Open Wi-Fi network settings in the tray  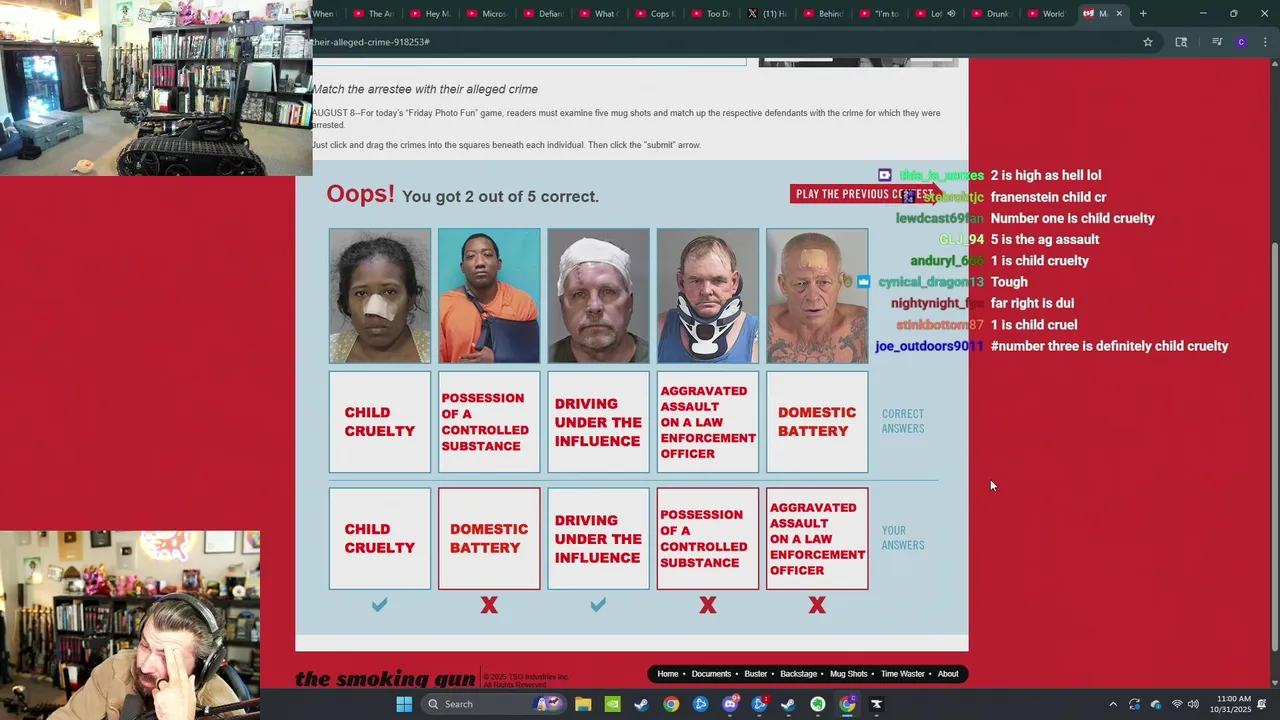(x=1177, y=704)
